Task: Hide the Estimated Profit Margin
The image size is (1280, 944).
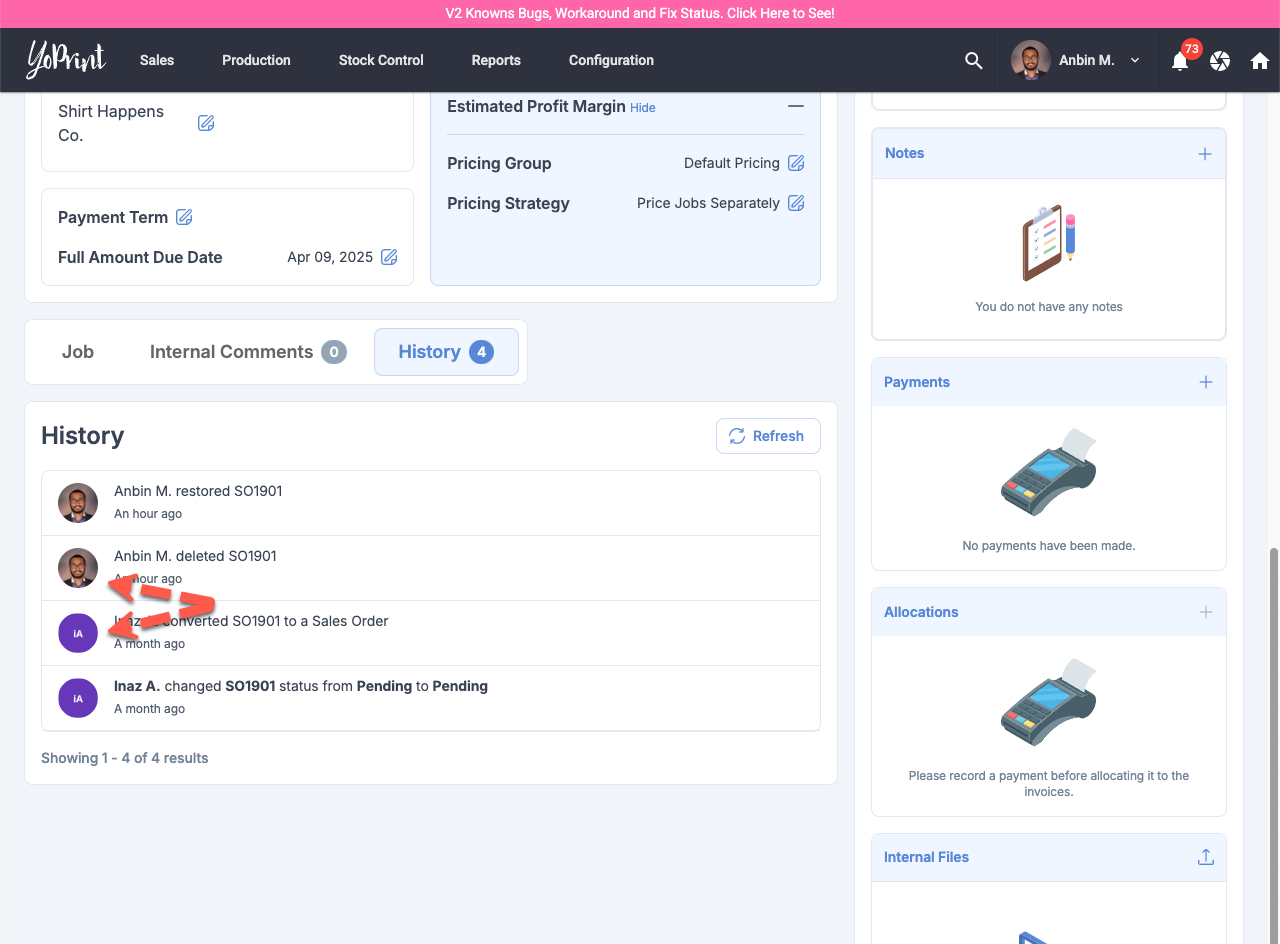Action: click(643, 107)
